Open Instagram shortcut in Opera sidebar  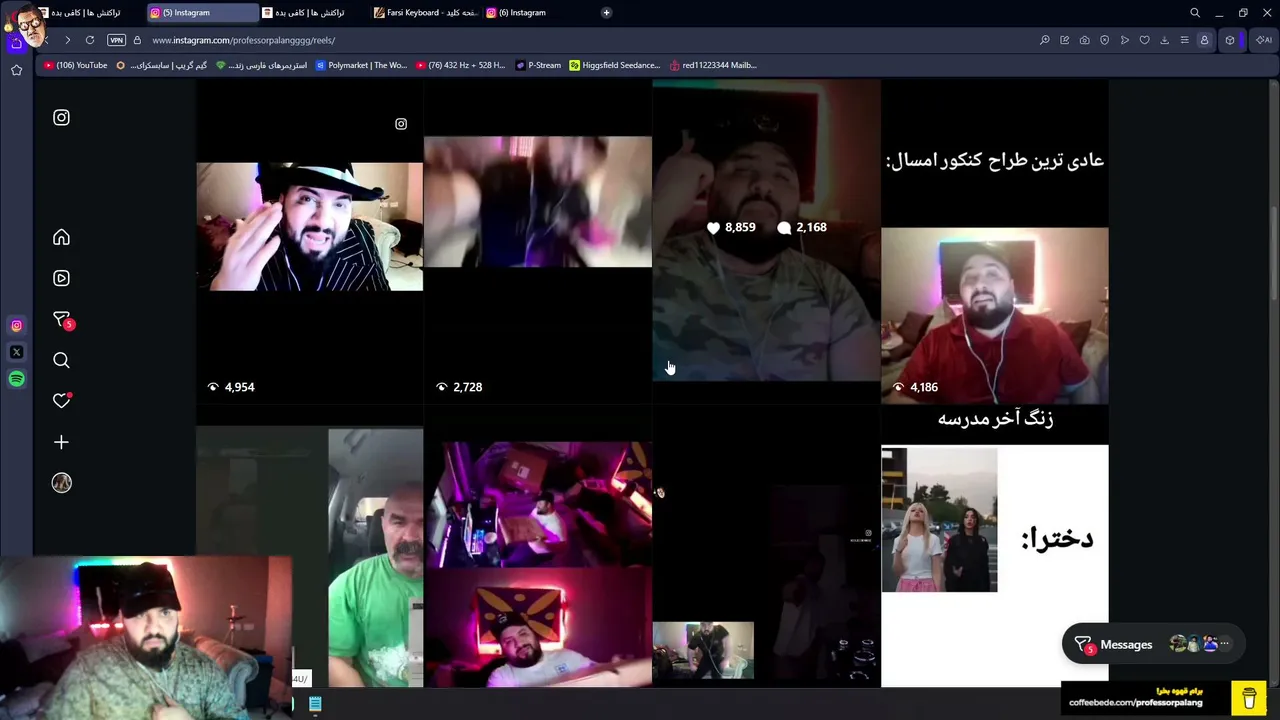tap(16, 325)
